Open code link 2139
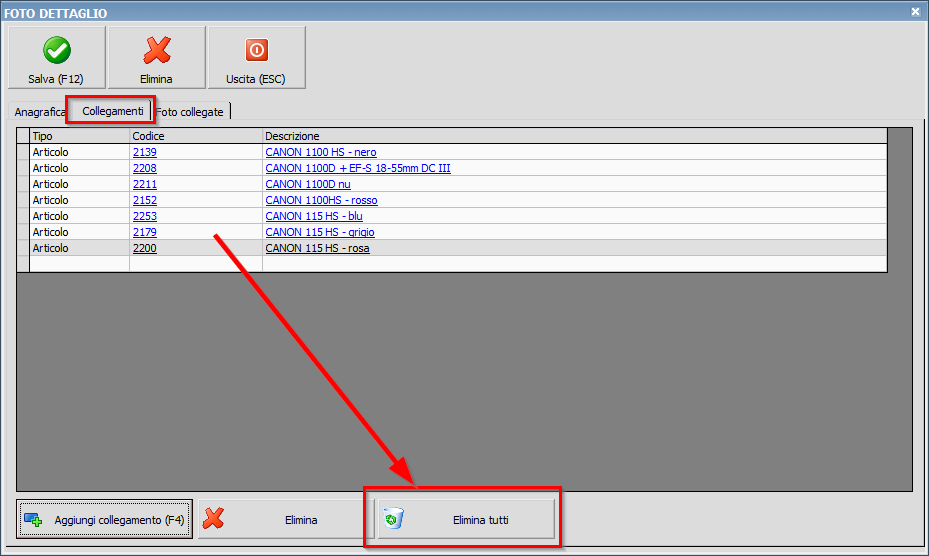The image size is (929, 556). tap(145, 152)
